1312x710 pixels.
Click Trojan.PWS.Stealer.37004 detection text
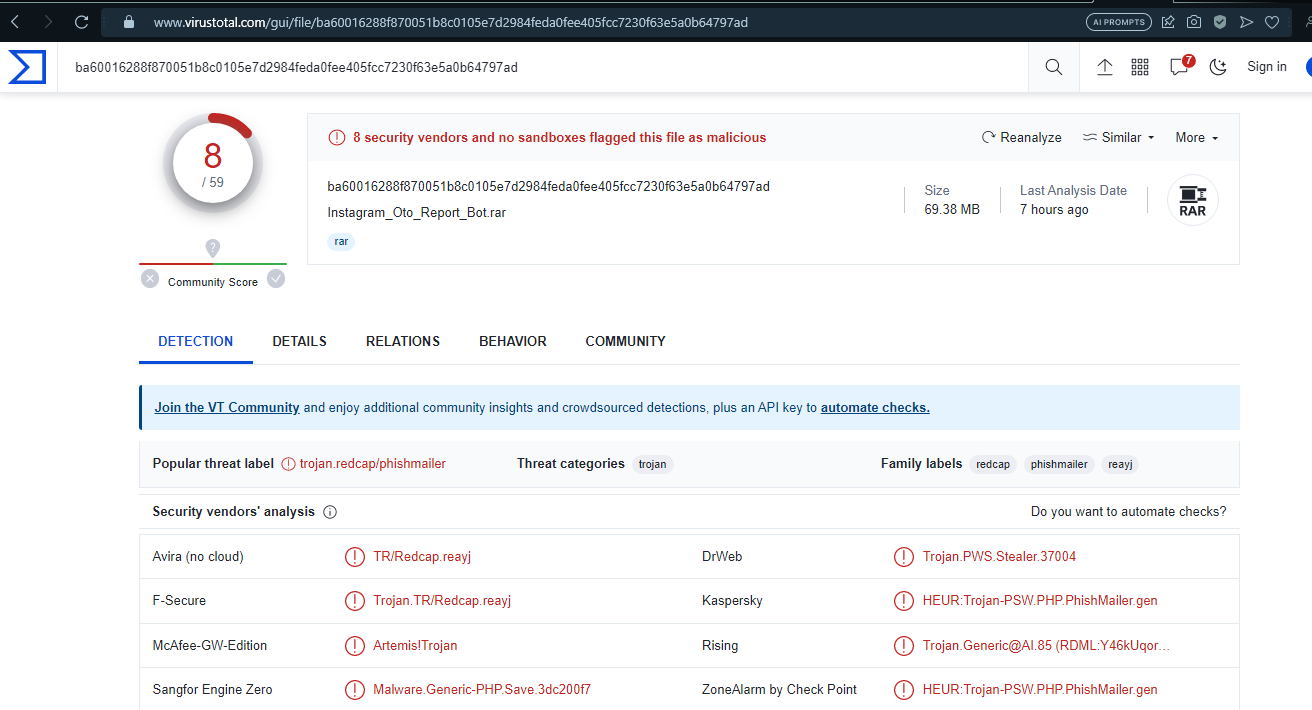click(999, 557)
